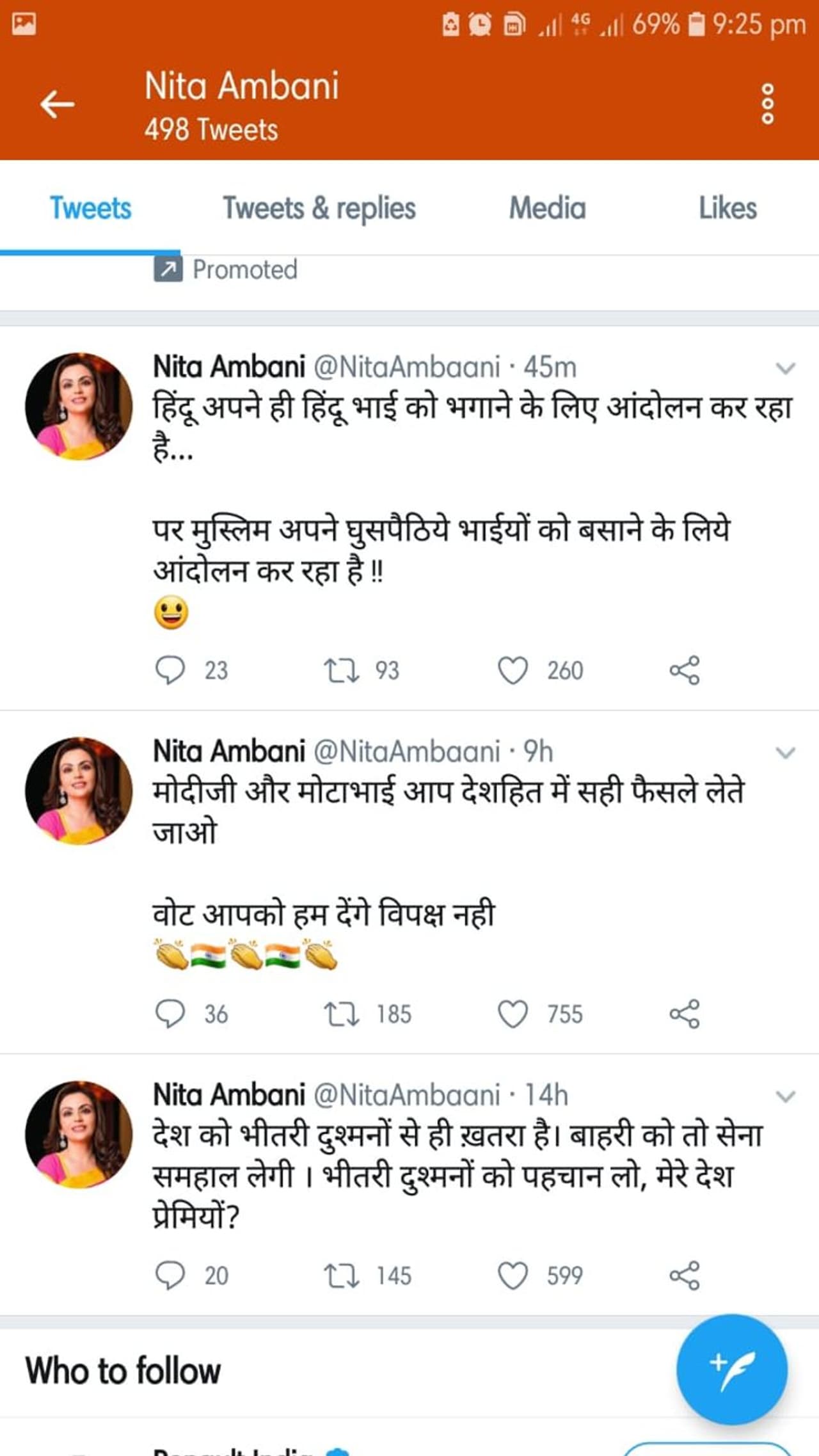Expand options chevron on 14h tweet
Image resolution: width=819 pixels, height=1456 pixels.
[785, 1096]
